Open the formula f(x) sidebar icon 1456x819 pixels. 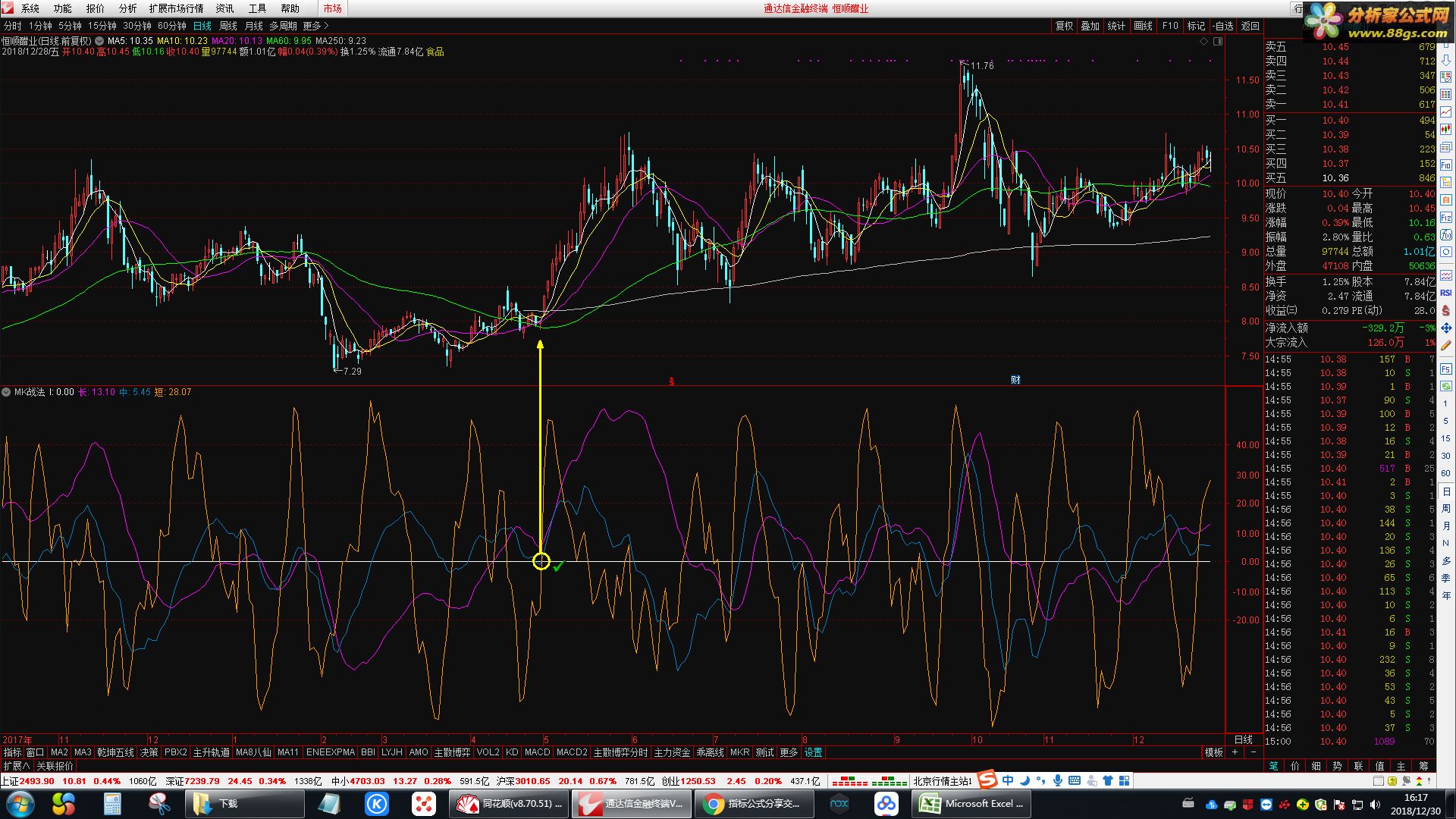pos(1446,236)
